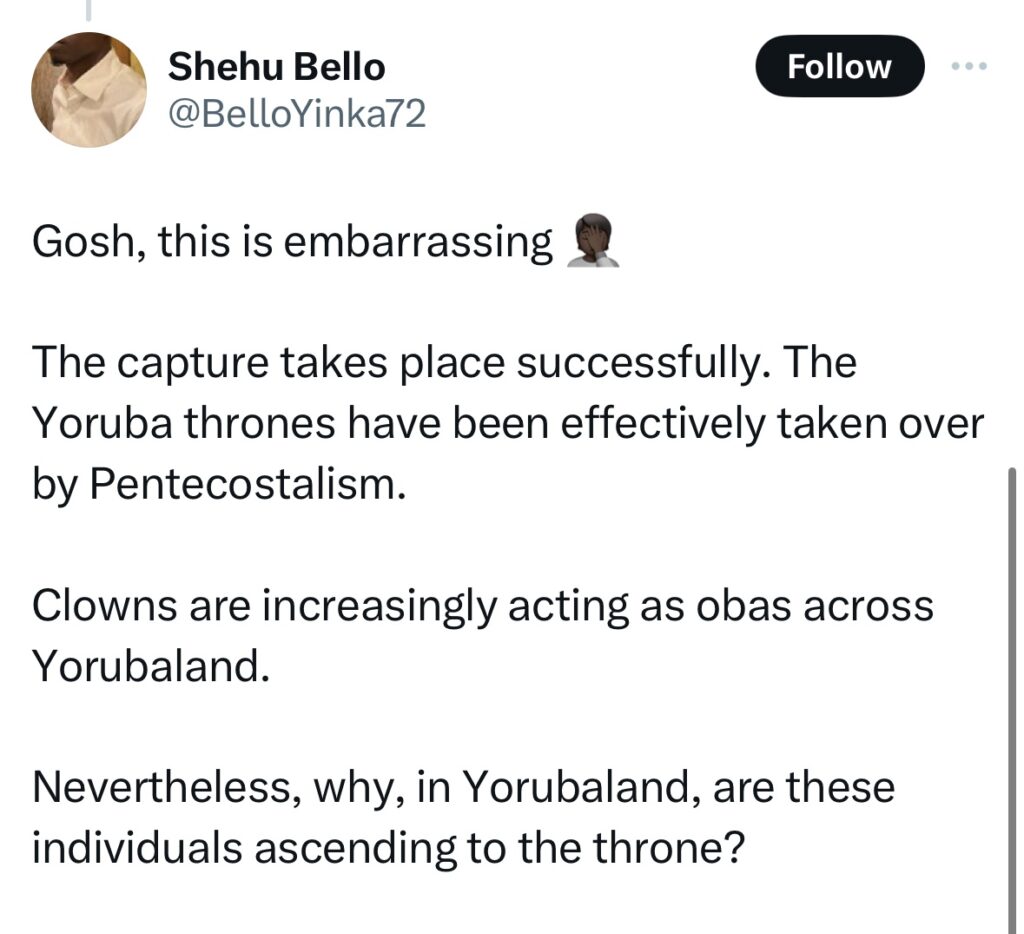Click the word "Pentecostalism." in the tweet
This screenshot has height=934, width=1024.
(248, 485)
